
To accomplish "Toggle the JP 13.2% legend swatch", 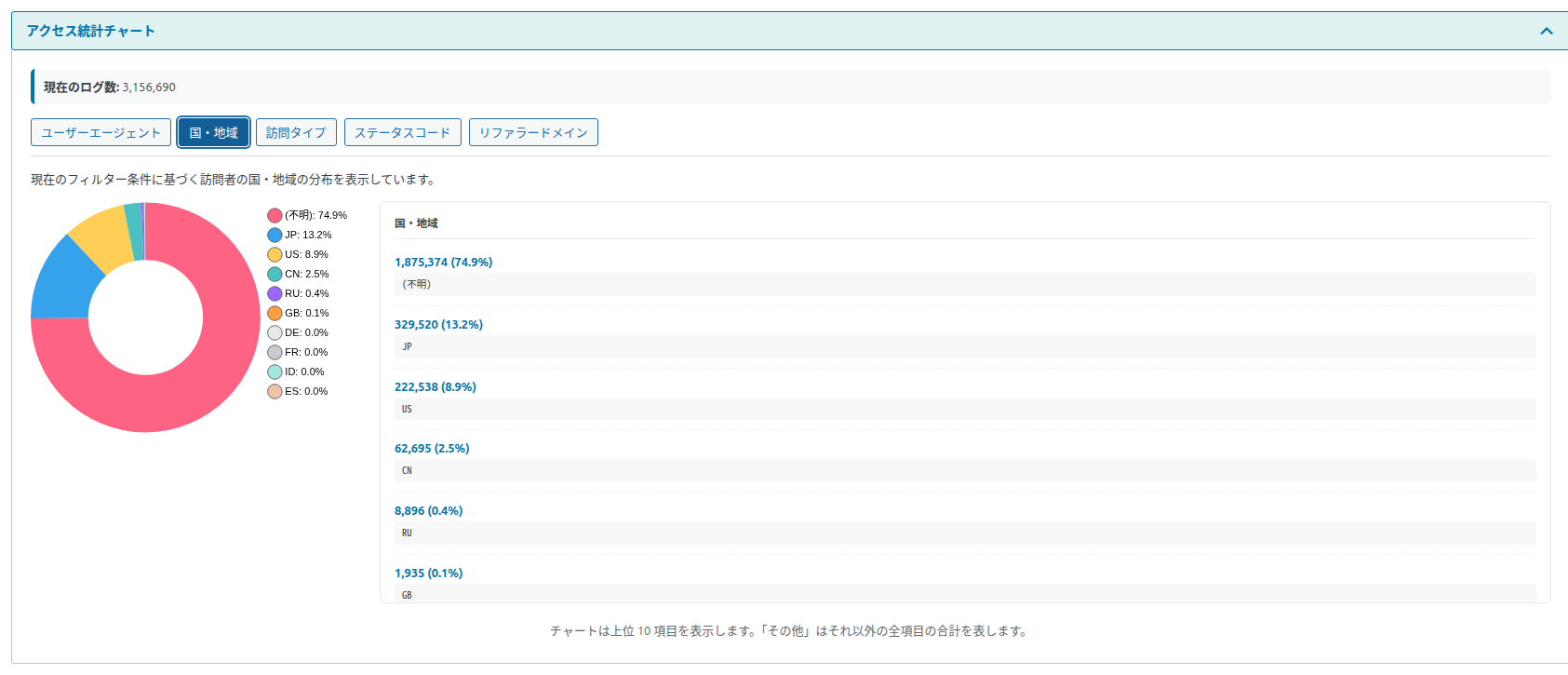I will point(275,235).
